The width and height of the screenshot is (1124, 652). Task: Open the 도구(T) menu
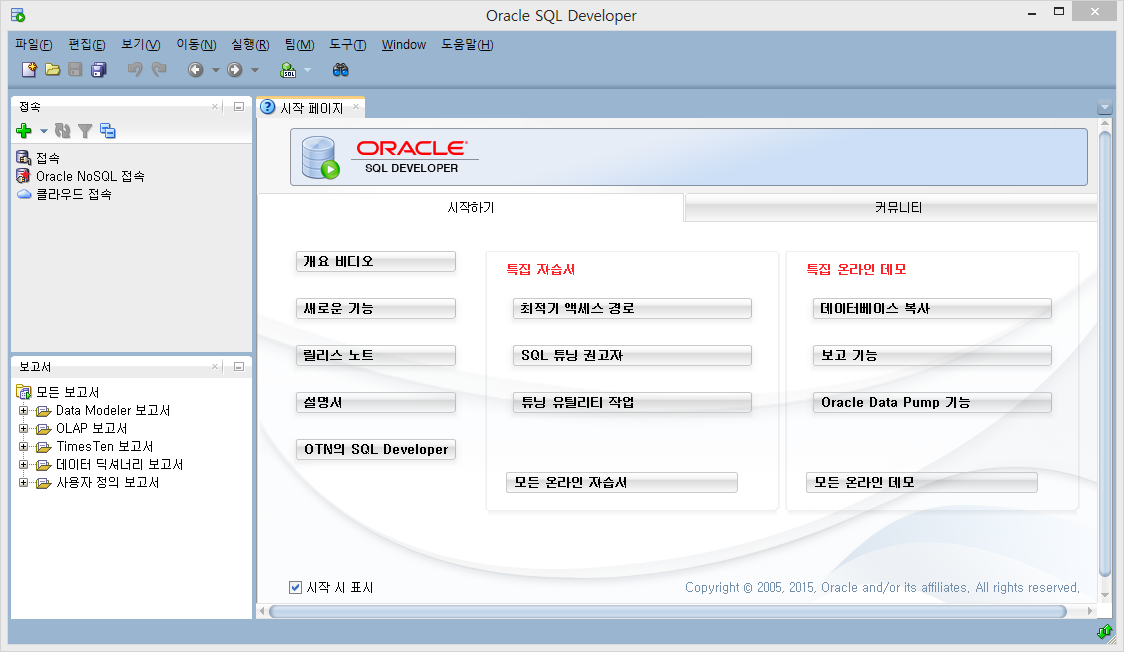pos(348,44)
